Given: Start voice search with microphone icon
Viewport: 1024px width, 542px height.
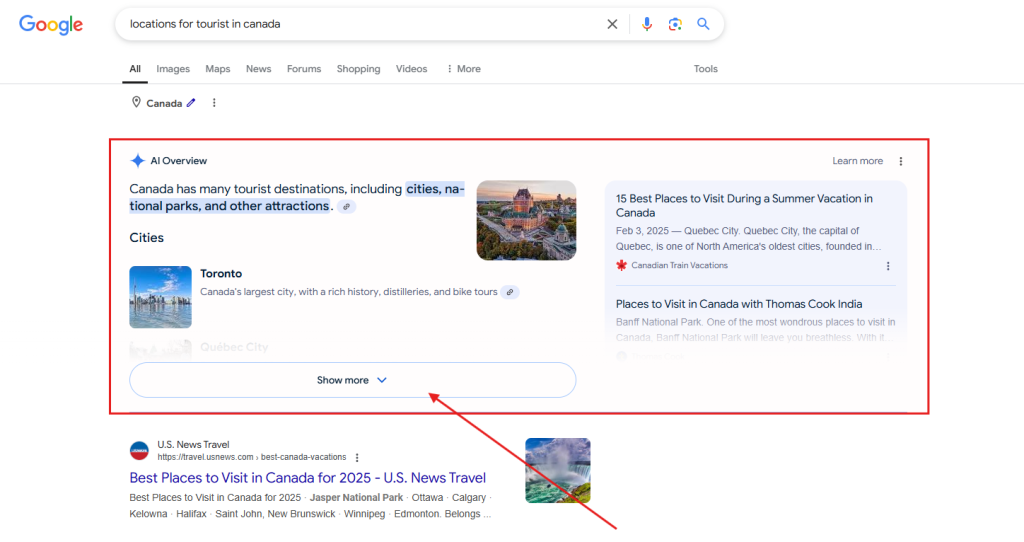Looking at the screenshot, I should pyautogui.click(x=647, y=24).
